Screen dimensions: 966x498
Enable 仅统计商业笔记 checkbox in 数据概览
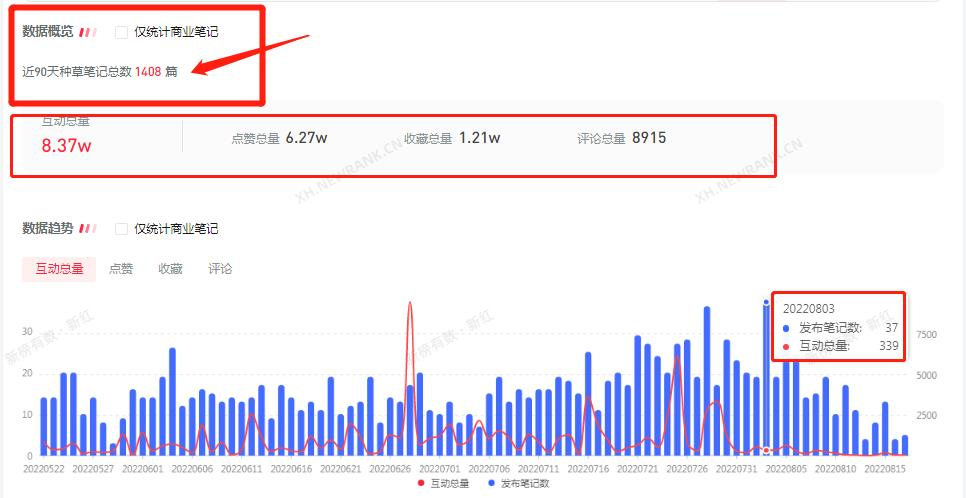tap(121, 32)
